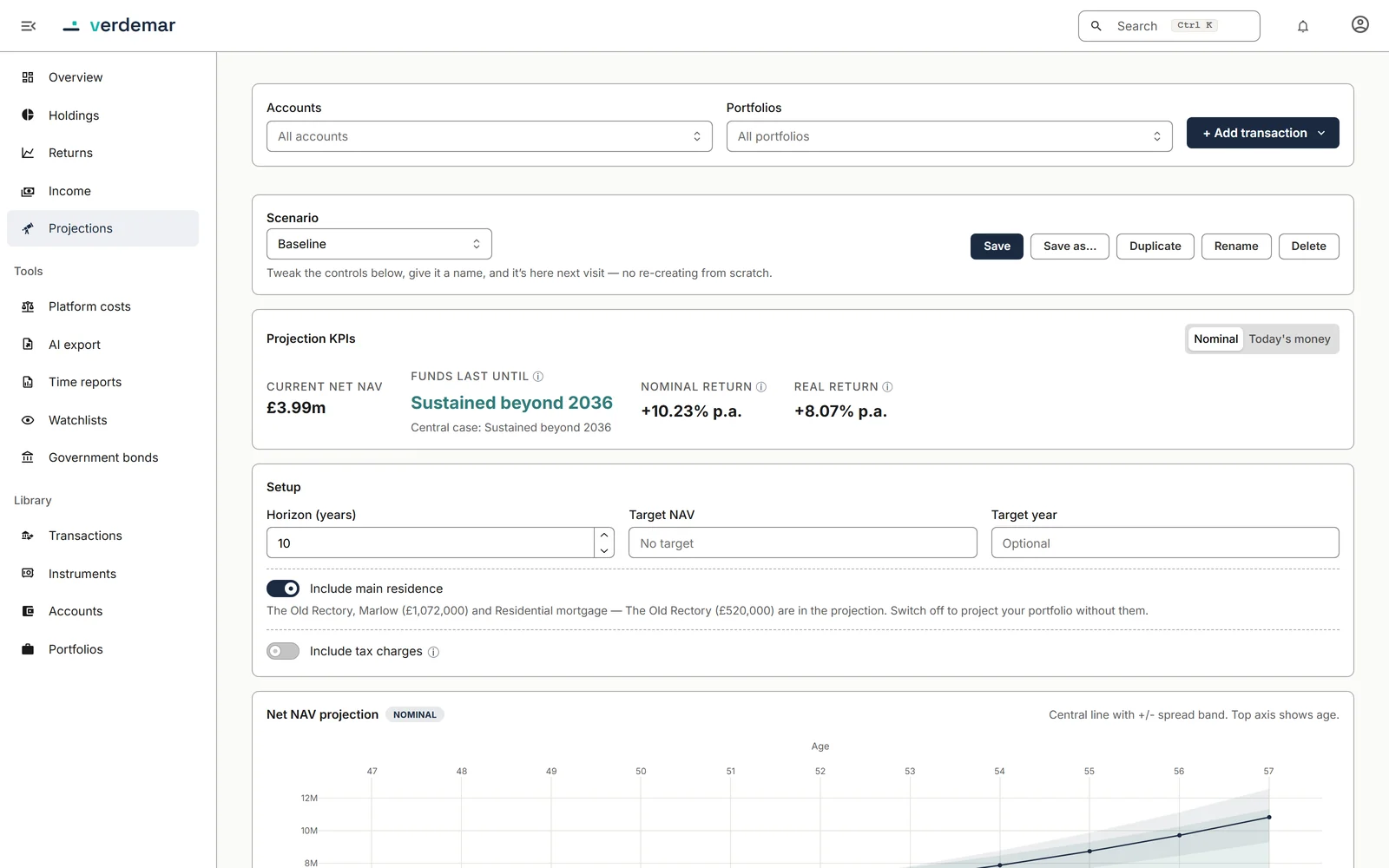Collapse the sidebar with the menu icon
The image size is (1389, 868).
click(28, 26)
